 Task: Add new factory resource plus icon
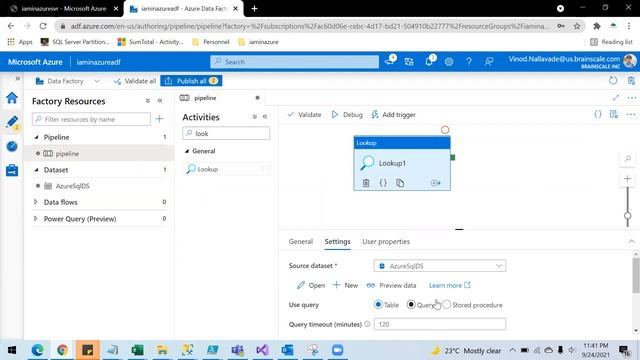(x=160, y=119)
